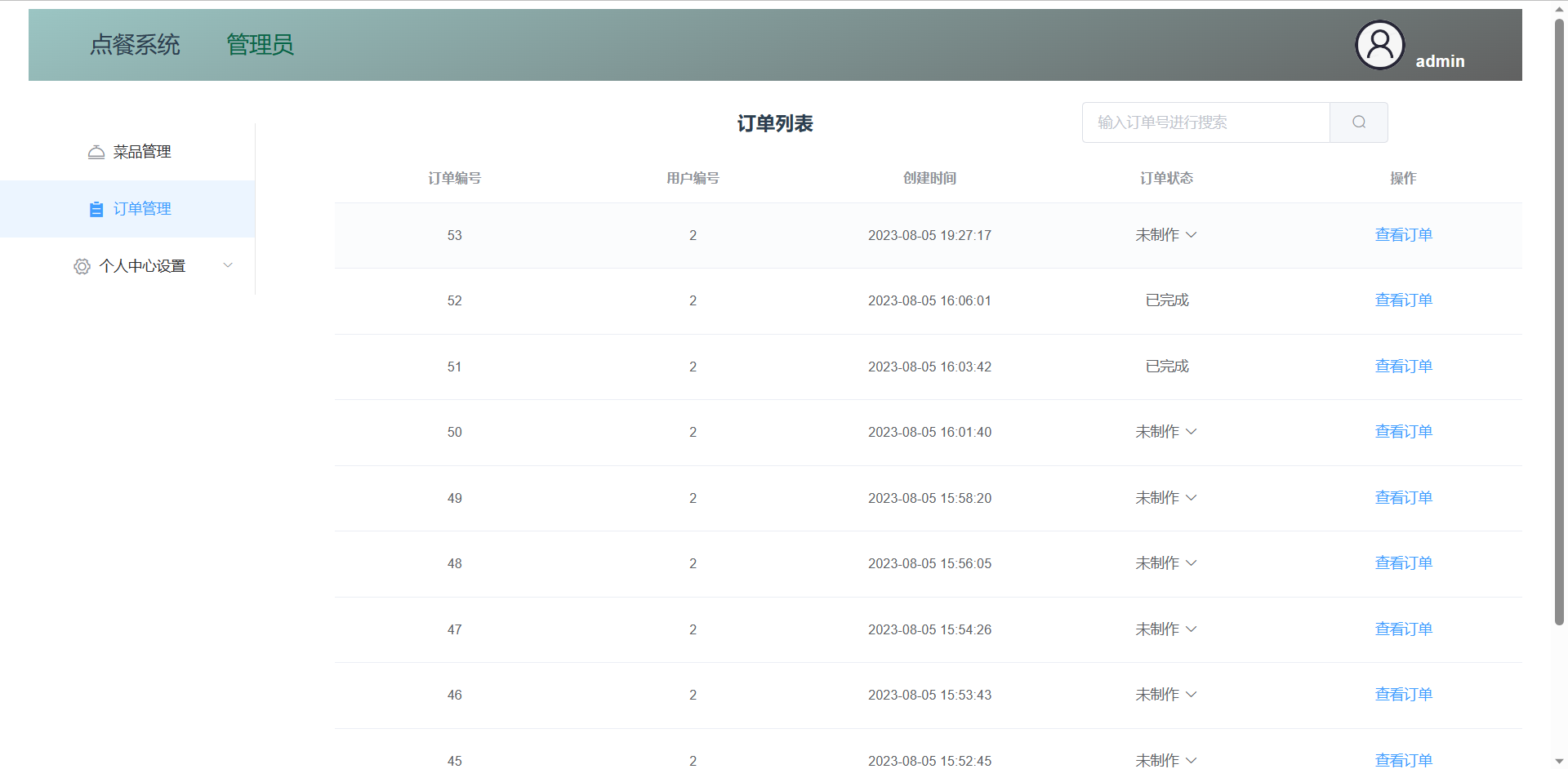Click order number 47 cell
Image resolution: width=1568 pixels, height=769 pixels.
click(455, 629)
